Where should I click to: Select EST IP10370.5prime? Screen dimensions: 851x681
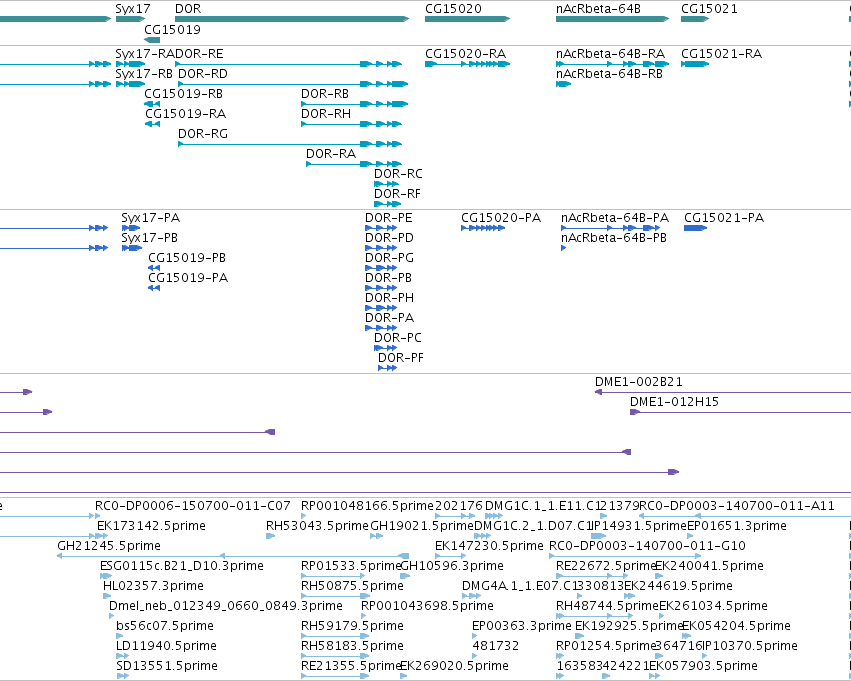[704, 656]
